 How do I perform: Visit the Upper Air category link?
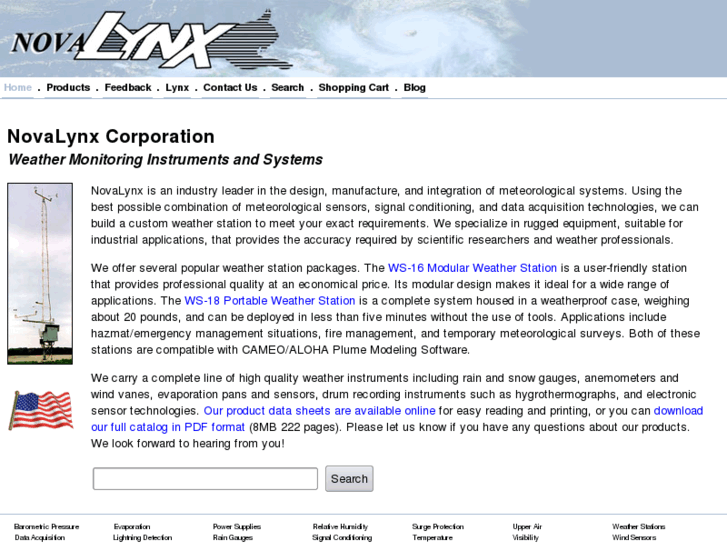click(527, 526)
